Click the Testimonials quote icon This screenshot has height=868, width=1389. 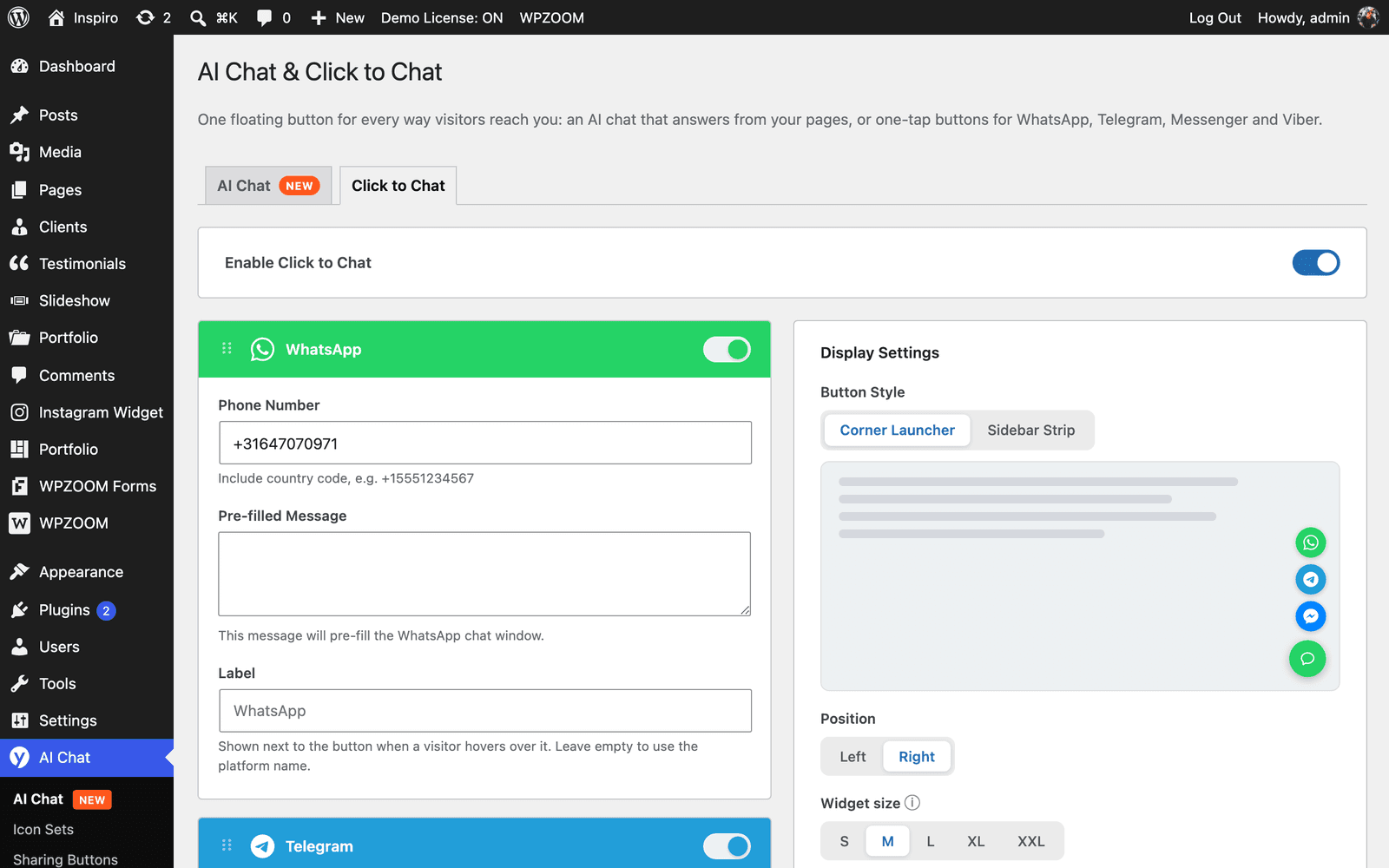(19, 263)
